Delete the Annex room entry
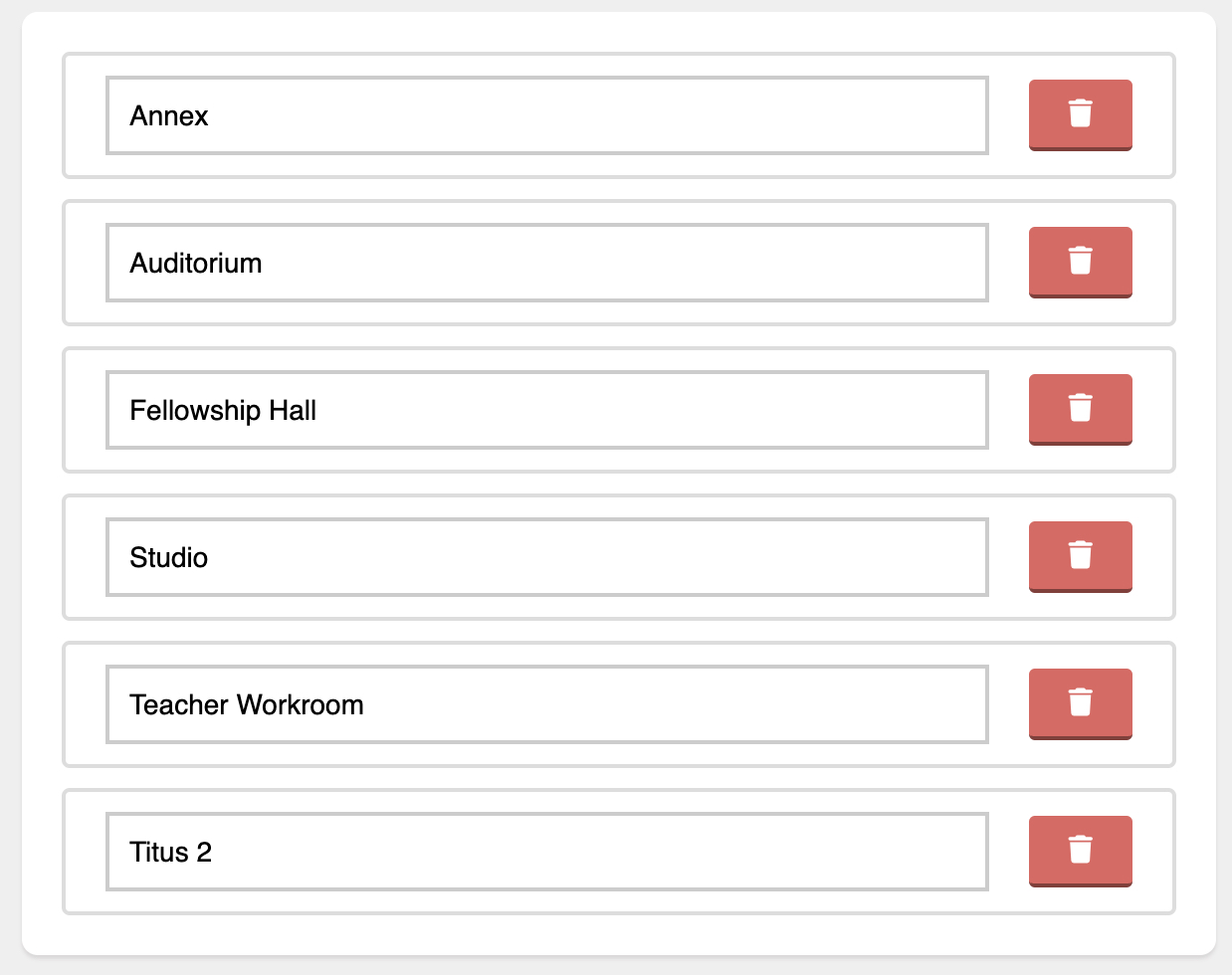Image resolution: width=1232 pixels, height=975 pixels. click(x=1080, y=115)
